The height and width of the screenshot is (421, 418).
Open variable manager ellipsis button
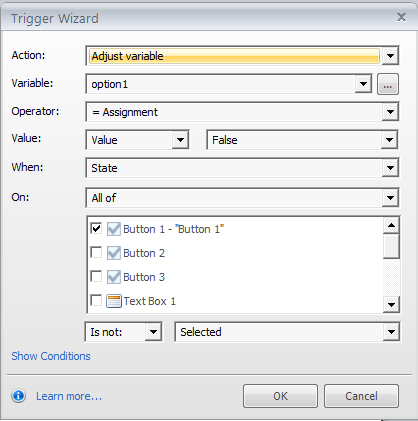(388, 84)
